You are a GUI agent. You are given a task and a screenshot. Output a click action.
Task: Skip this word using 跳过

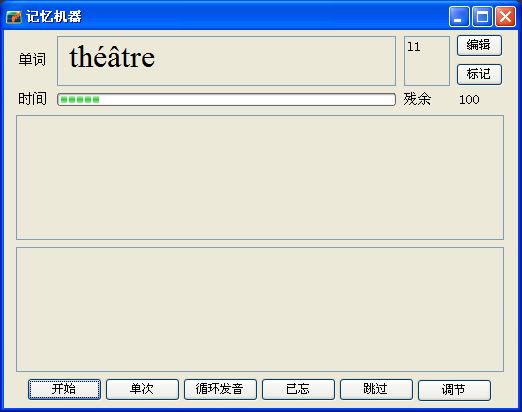(x=376, y=389)
